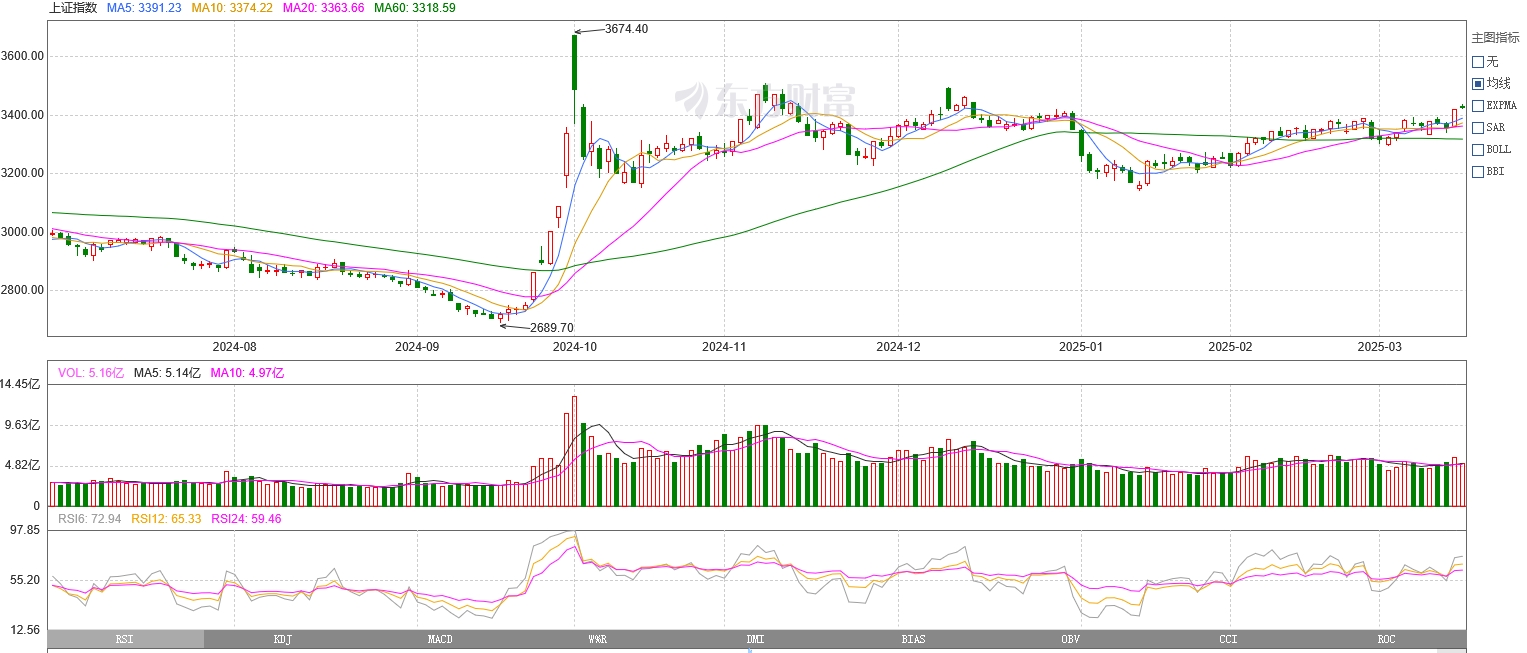Enable the BOLL indicator checkbox
The image size is (1527, 653).
(x=1478, y=150)
